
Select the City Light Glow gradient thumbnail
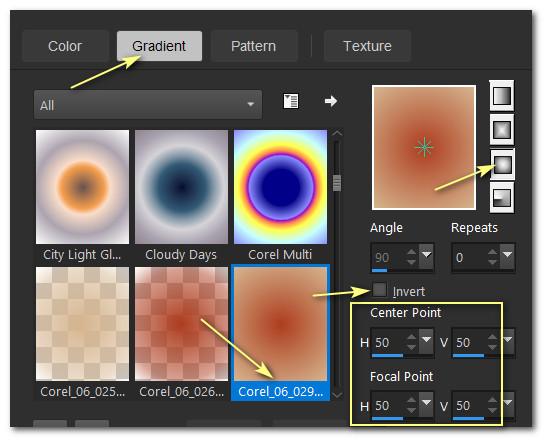click(82, 187)
